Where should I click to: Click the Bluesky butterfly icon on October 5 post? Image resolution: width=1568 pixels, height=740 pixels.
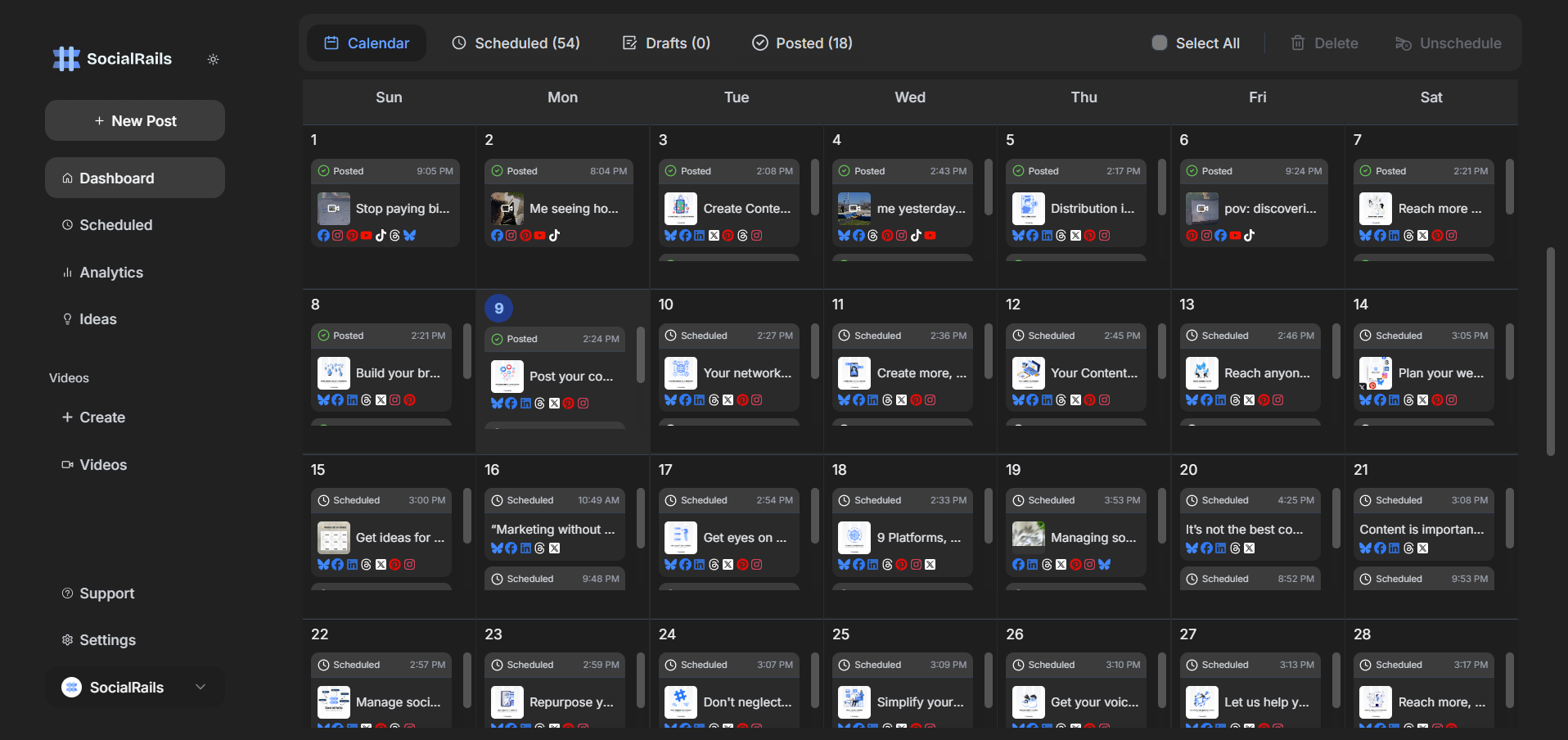click(x=1018, y=235)
